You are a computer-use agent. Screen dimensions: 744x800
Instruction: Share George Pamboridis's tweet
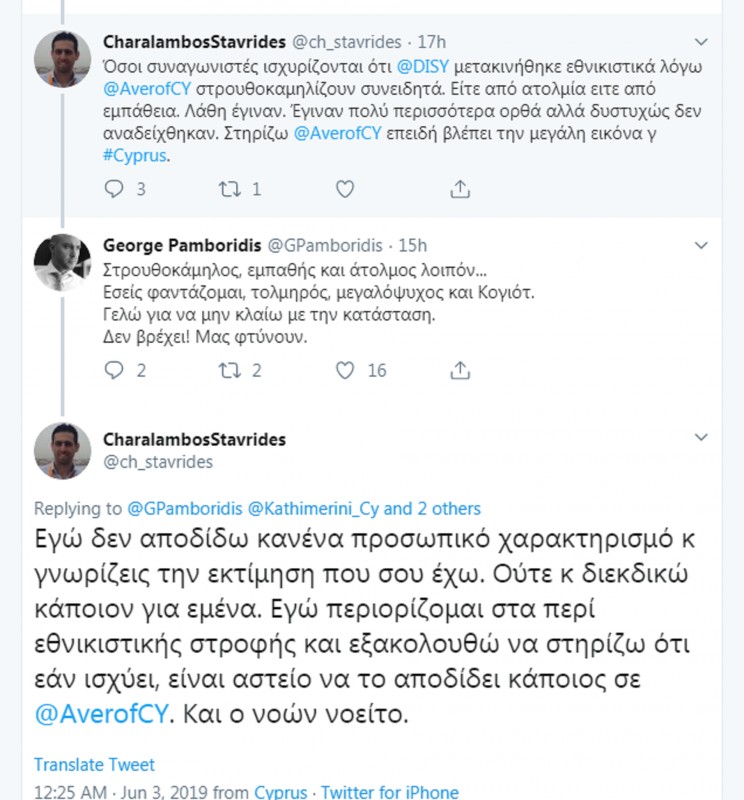point(460,370)
